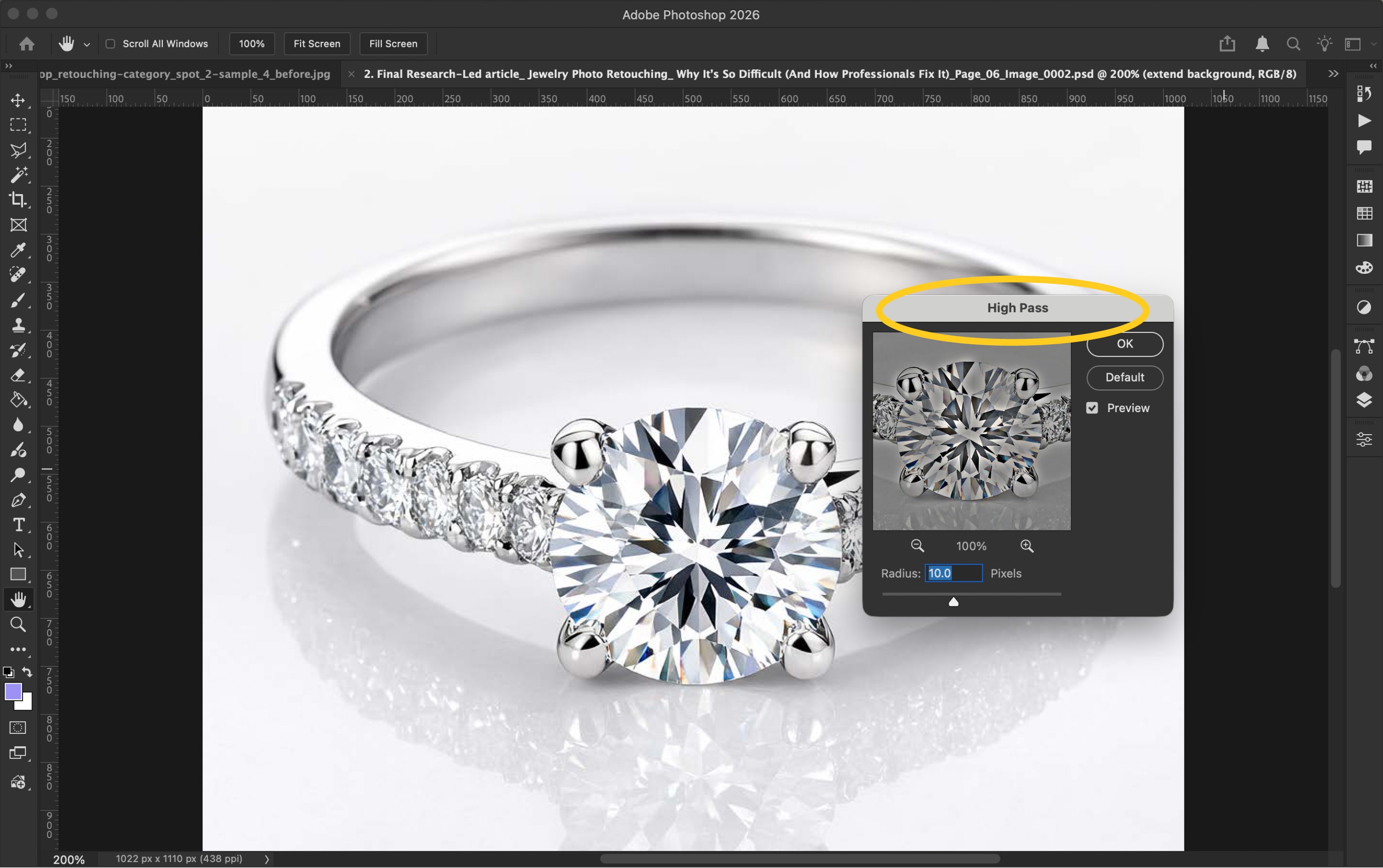Swap foreground and background colors
The height and width of the screenshot is (868, 1383).
[x=27, y=672]
